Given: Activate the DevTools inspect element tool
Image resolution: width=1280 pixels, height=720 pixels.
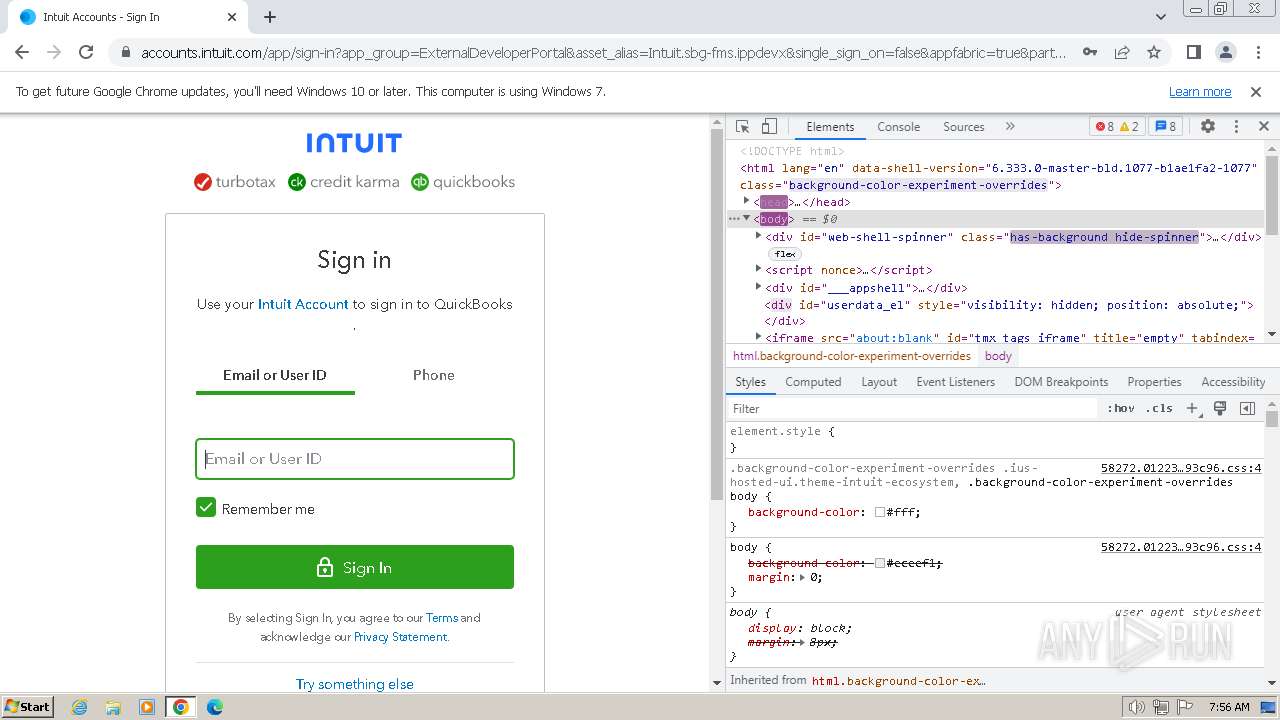Looking at the screenshot, I should 742,126.
